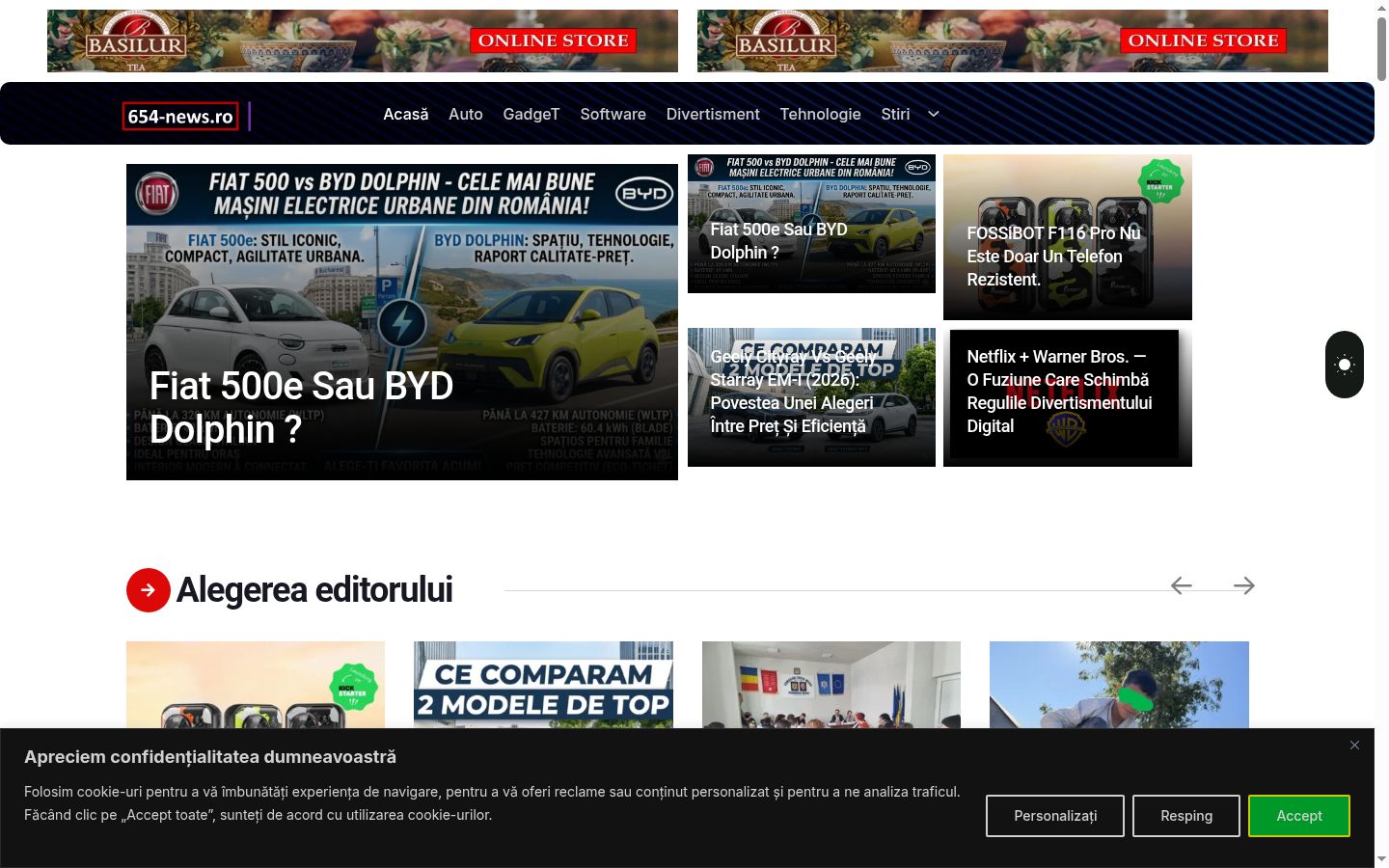Open the Acasă menu item

406,114
